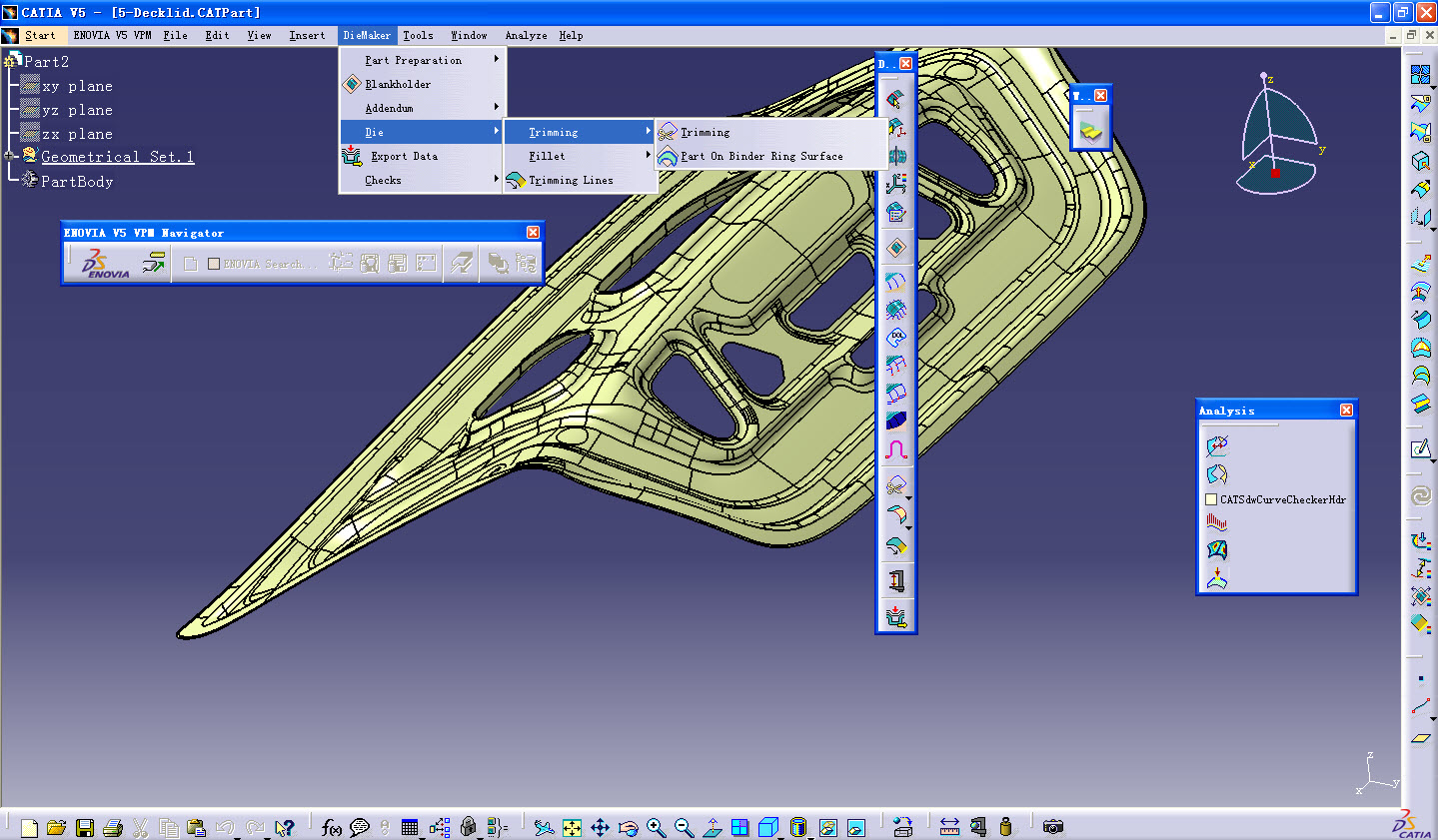Click the Hide/Show icon in bottom toolbar
This screenshot has width=1438, height=840.
[827, 827]
